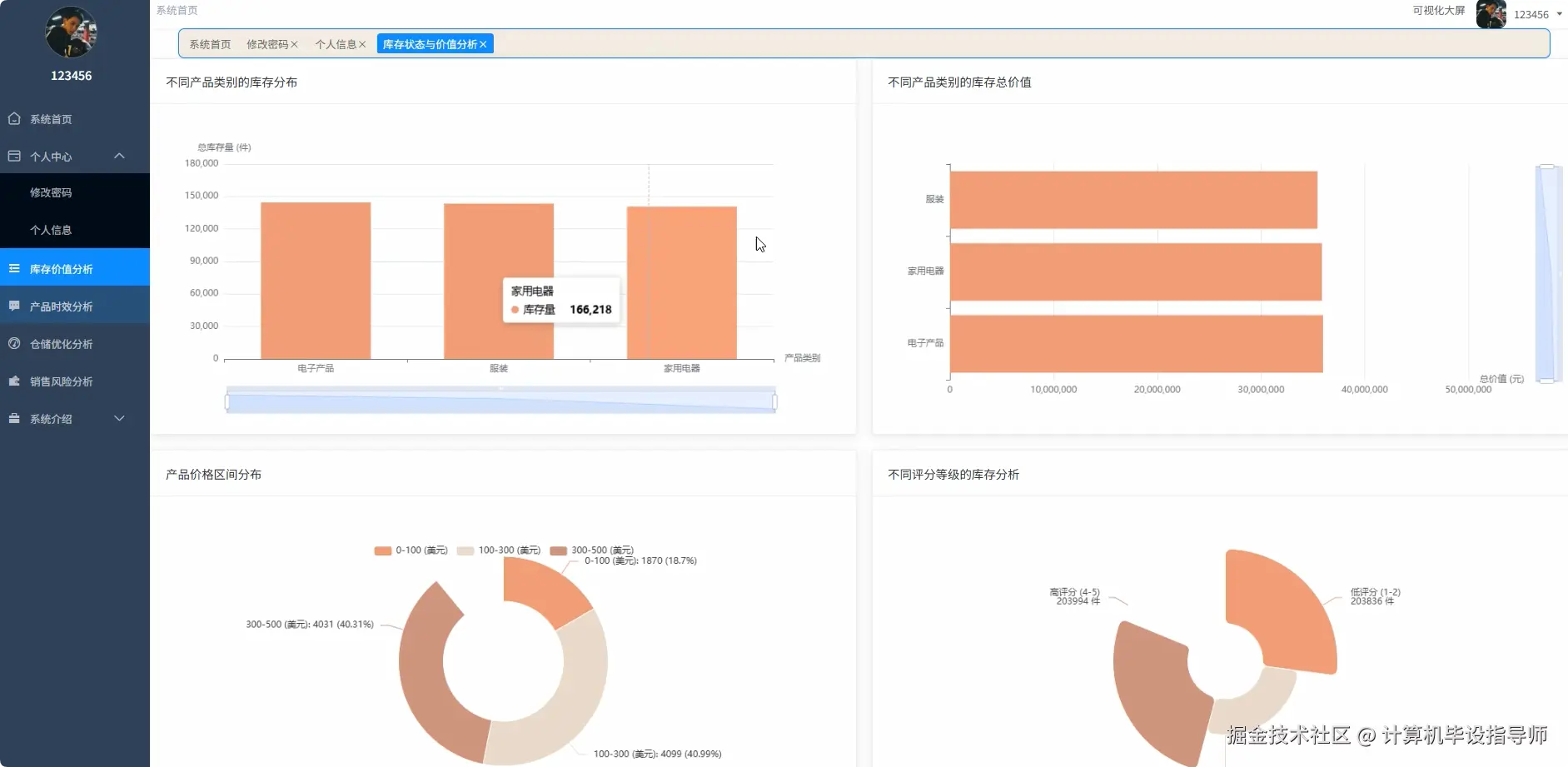The image size is (1568, 767).
Task: Click the sidebar user avatar
Action: click(71, 32)
